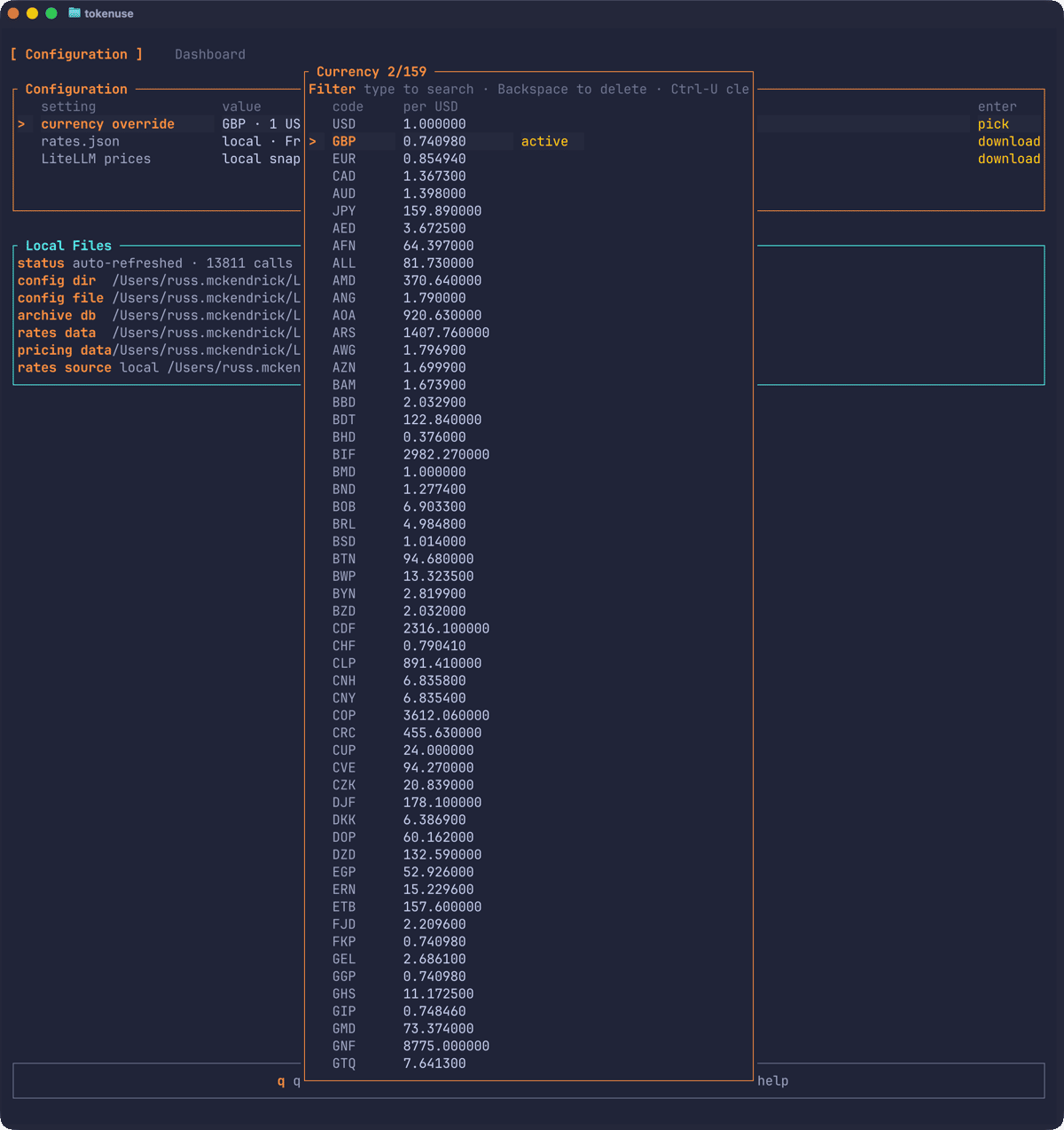The height and width of the screenshot is (1130, 1064).
Task: Select the active GBP currency row
Action: tap(529, 141)
